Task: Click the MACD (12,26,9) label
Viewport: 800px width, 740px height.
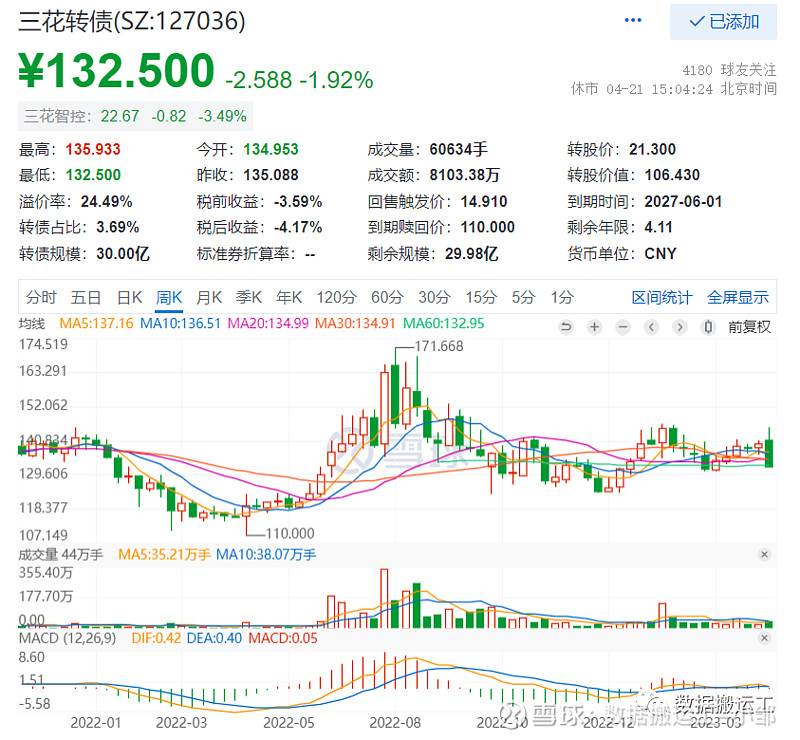Action: tap(67, 638)
